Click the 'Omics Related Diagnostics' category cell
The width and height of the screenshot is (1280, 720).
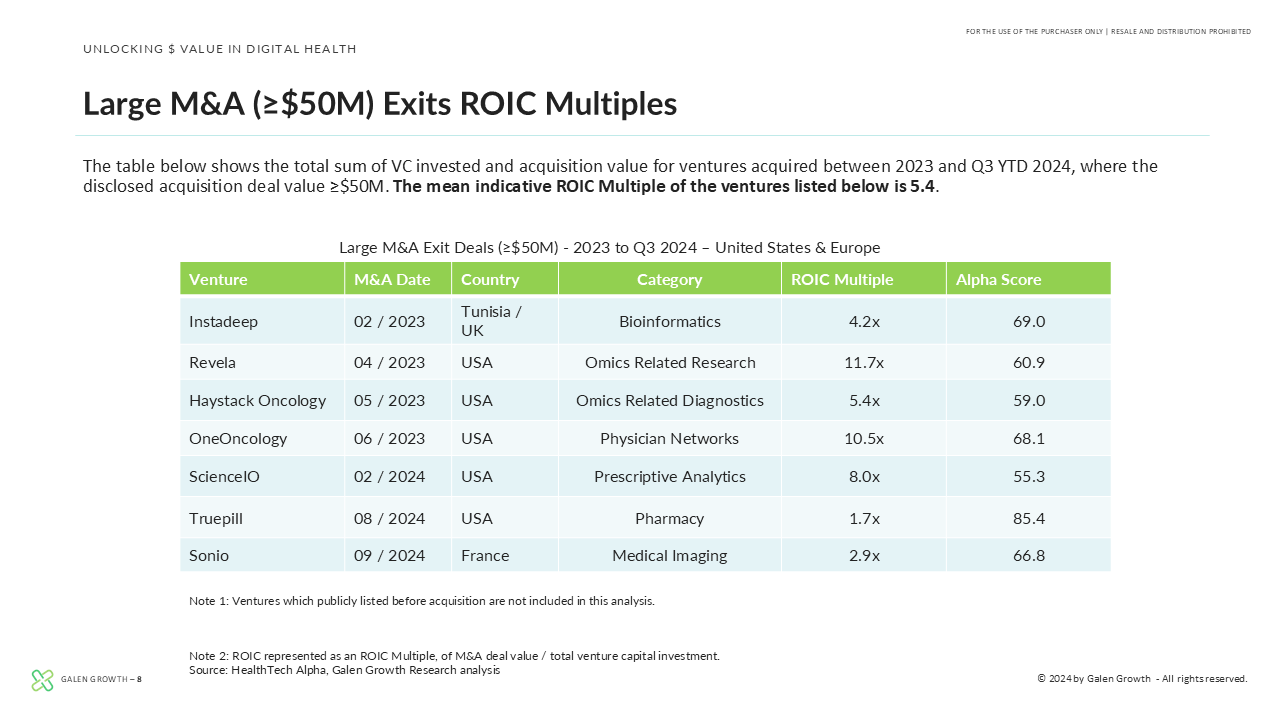coord(670,400)
